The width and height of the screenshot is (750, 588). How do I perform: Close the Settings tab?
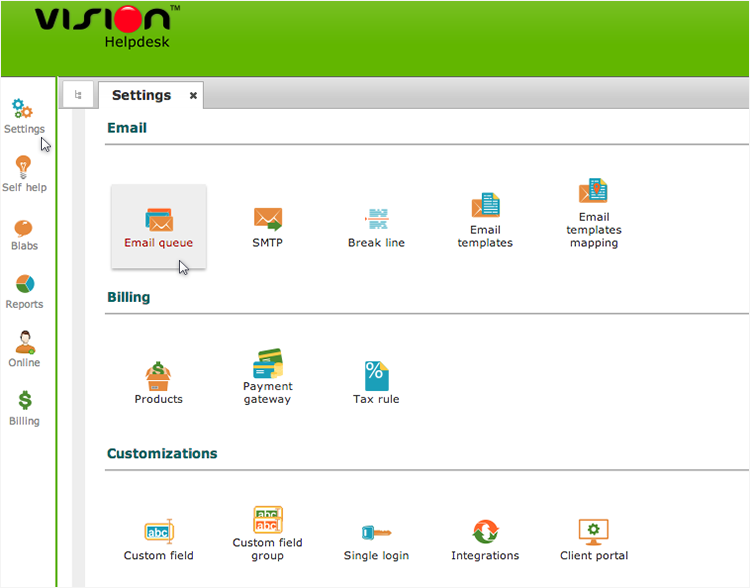point(193,96)
